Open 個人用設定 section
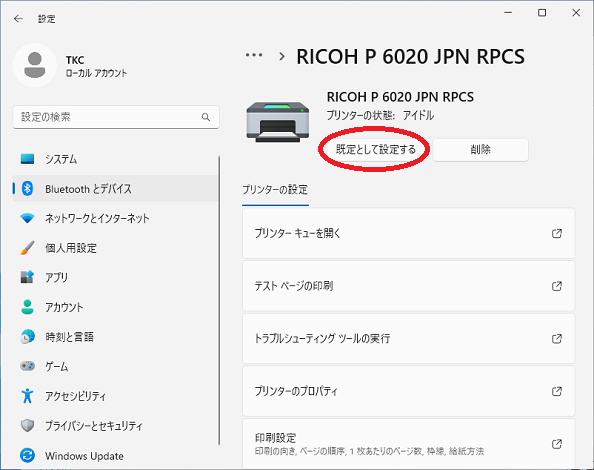The image size is (594, 470). tap(115, 248)
